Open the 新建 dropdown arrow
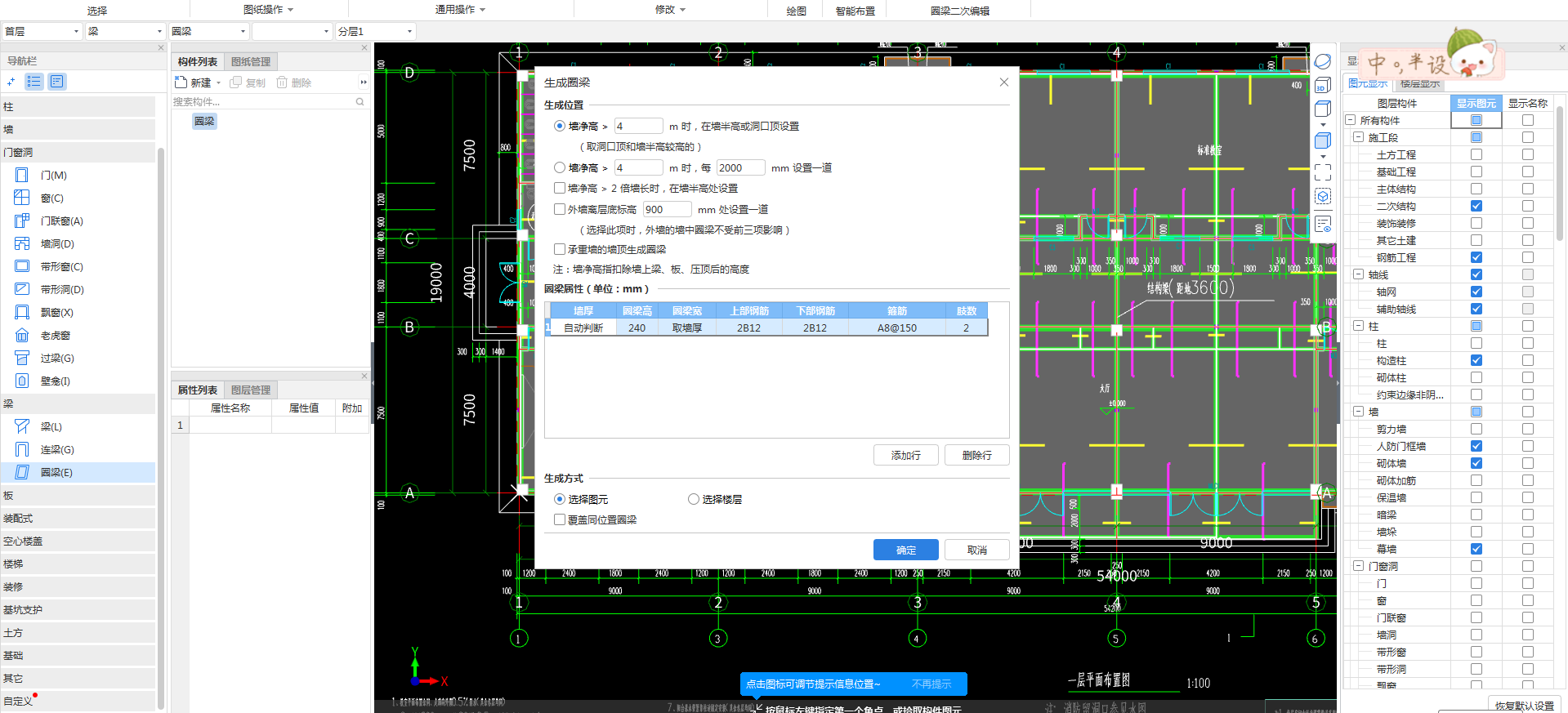This screenshot has height=713, width=1568. tap(218, 82)
